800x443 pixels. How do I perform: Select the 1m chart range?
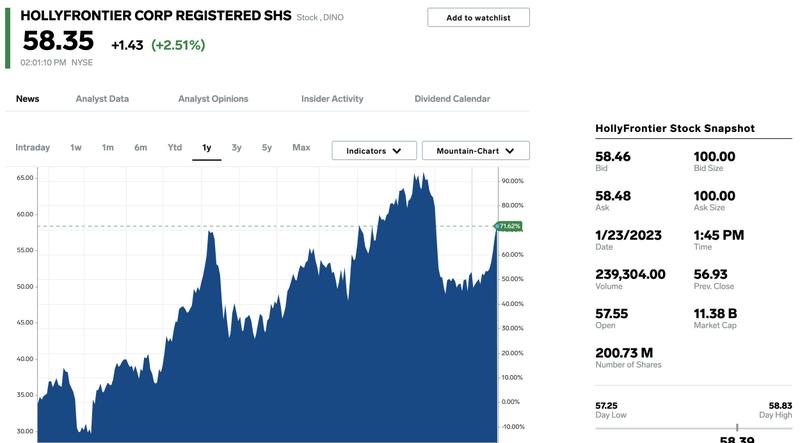click(108, 147)
